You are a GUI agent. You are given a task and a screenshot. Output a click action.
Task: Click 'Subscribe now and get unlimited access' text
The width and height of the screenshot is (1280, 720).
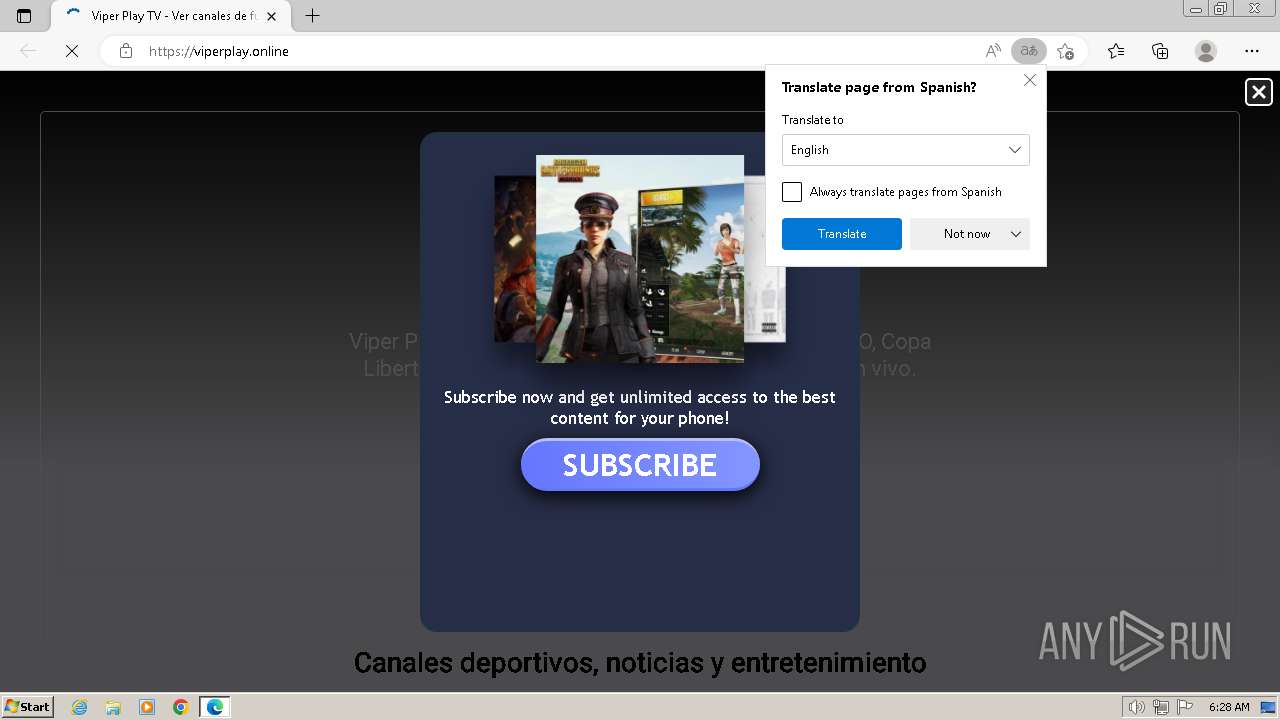(x=640, y=408)
